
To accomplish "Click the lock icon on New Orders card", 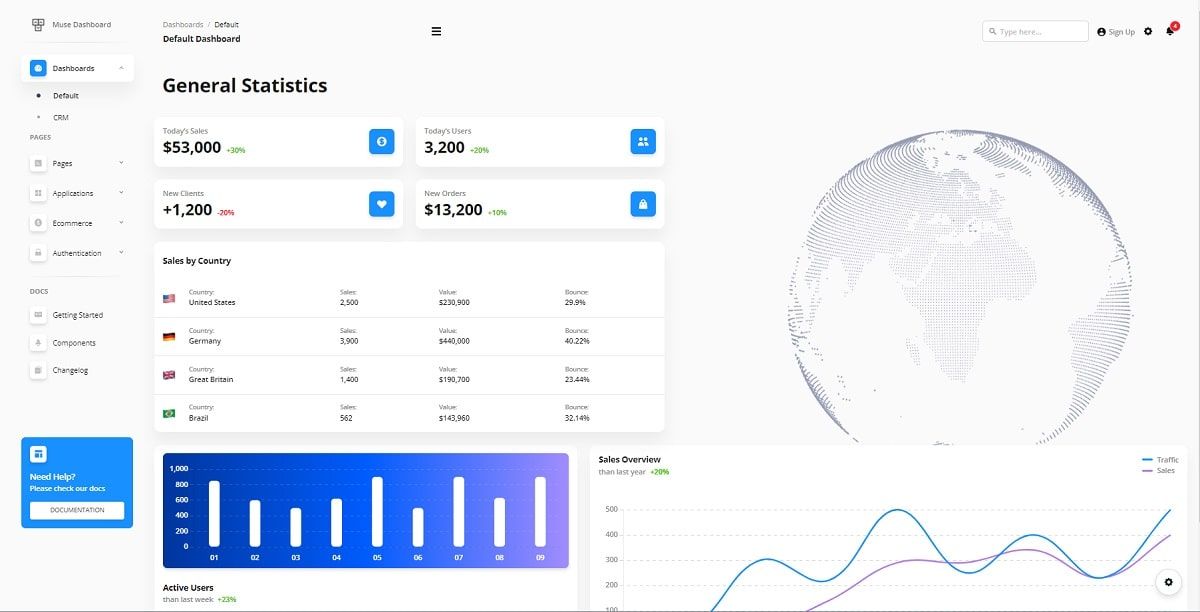I will [642, 204].
